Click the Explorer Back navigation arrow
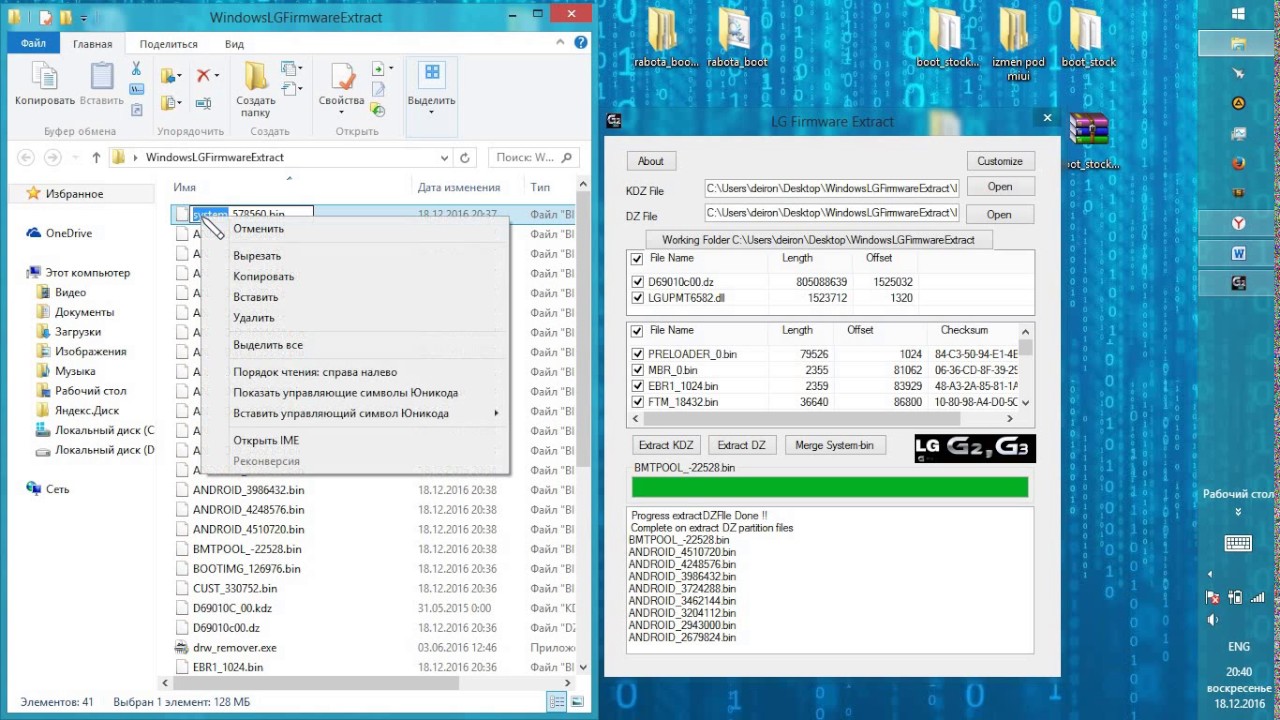This screenshot has width=1280, height=720. (26, 158)
